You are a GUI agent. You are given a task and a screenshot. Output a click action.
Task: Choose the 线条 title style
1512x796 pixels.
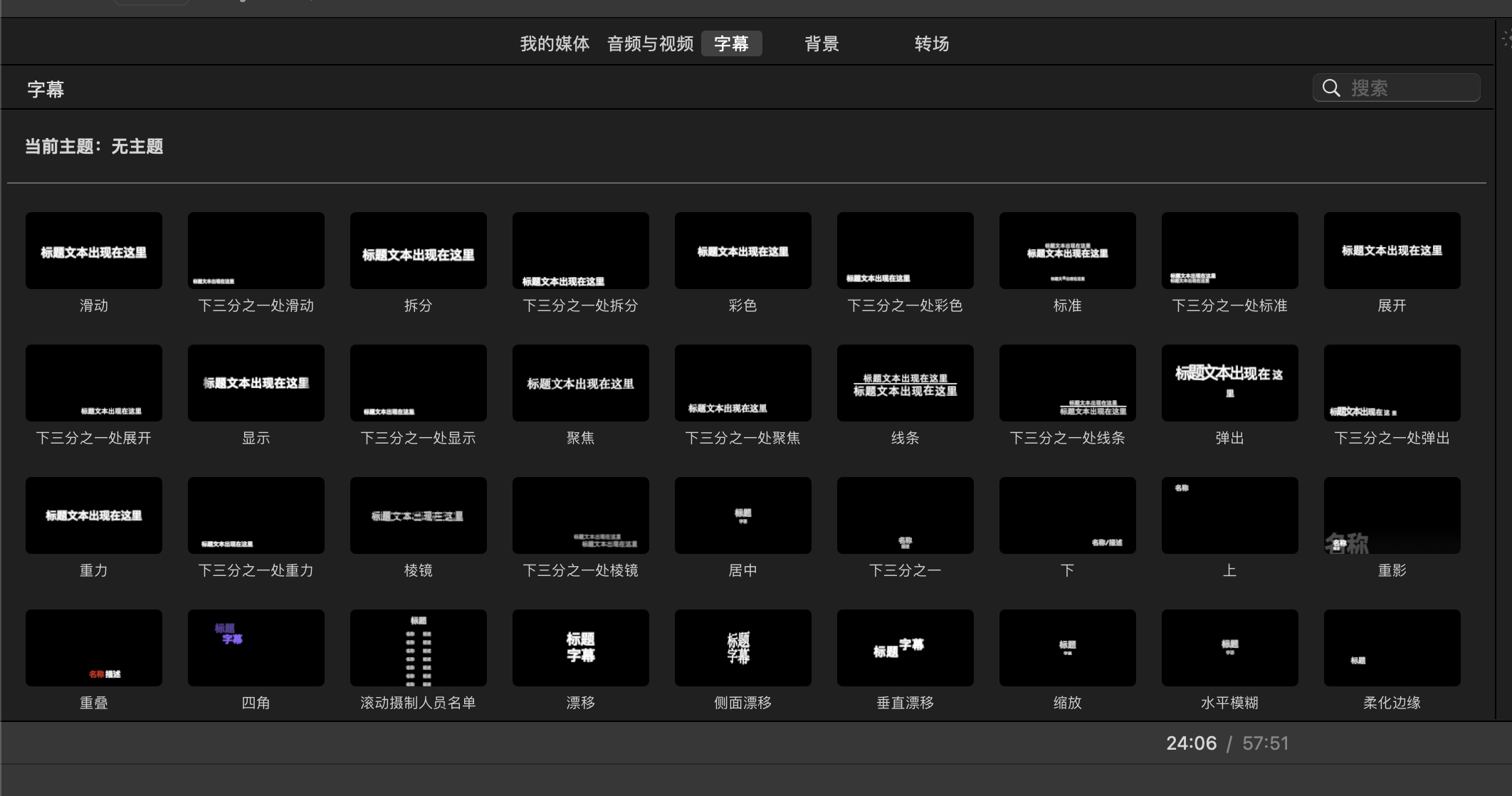coord(905,383)
